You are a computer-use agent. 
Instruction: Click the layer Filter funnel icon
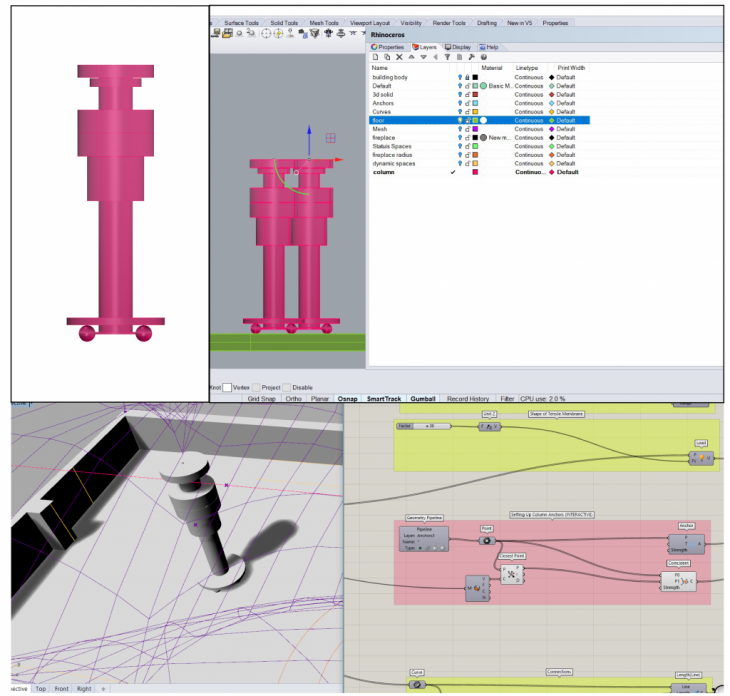(446, 57)
